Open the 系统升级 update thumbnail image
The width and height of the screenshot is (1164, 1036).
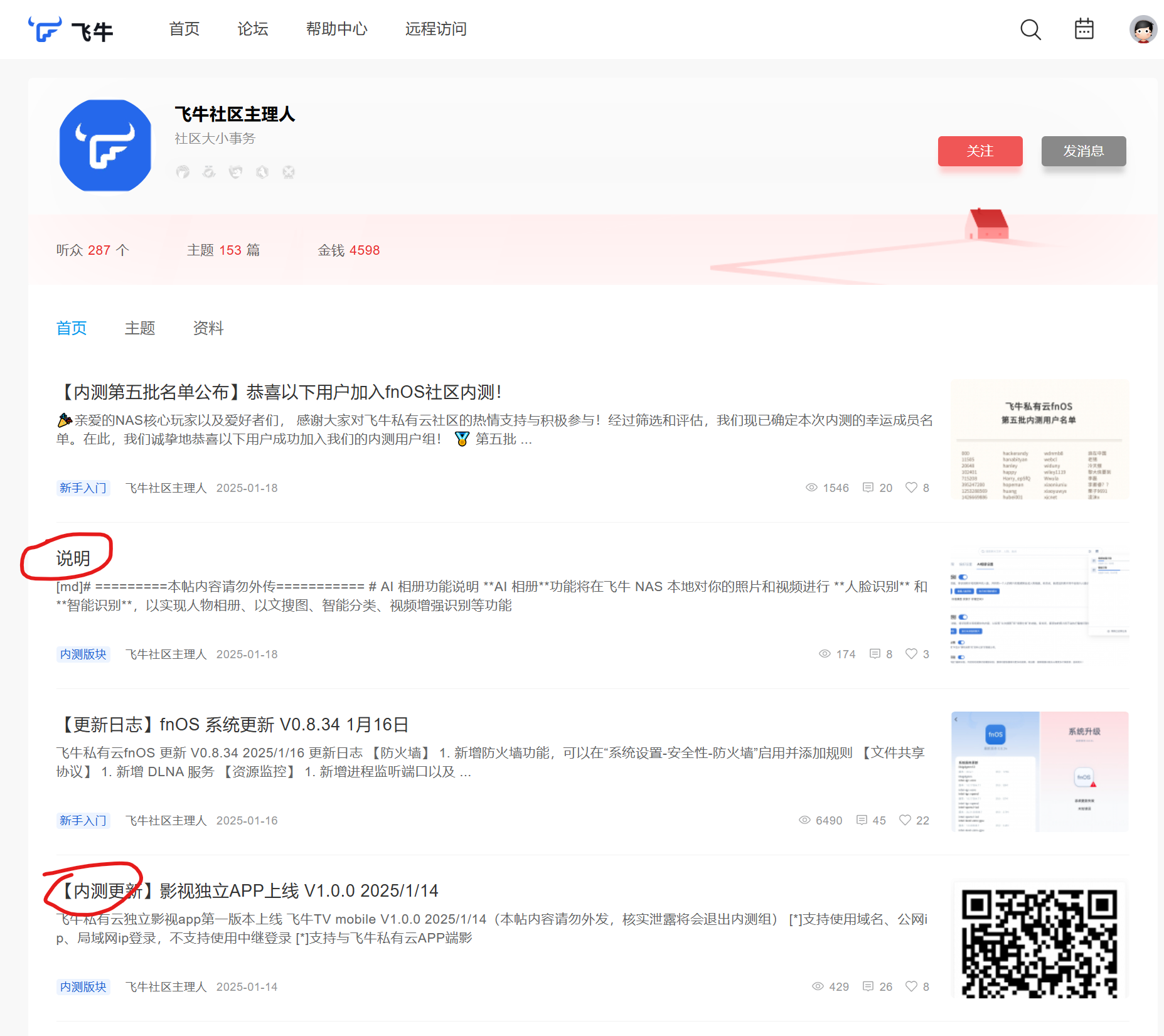pyautogui.click(x=1040, y=772)
